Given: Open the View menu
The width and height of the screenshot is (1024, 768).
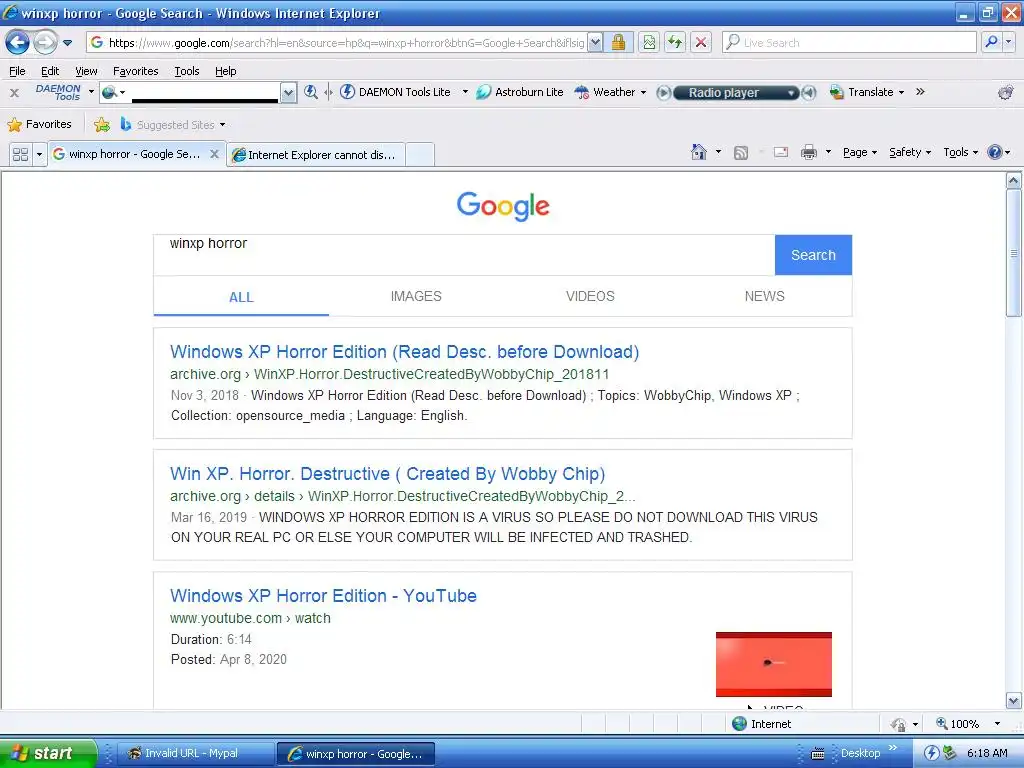Looking at the screenshot, I should click(x=86, y=71).
